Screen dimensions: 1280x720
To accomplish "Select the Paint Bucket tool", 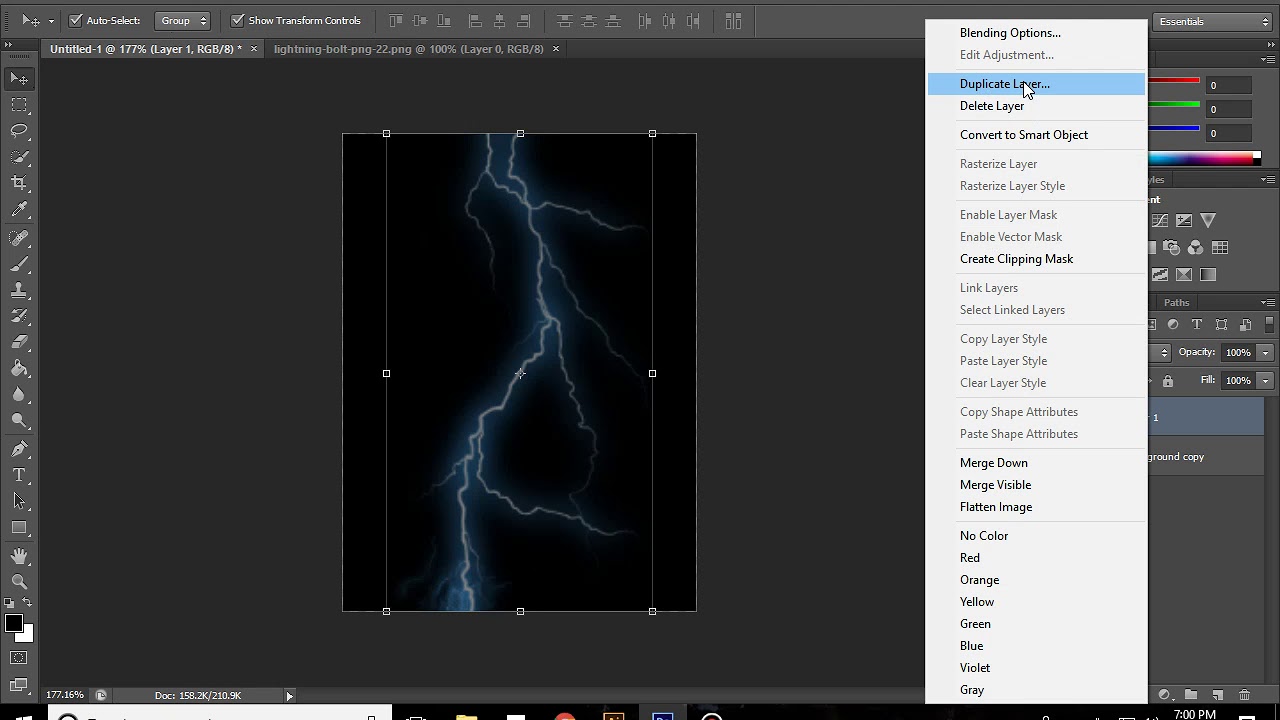I will coord(19,368).
